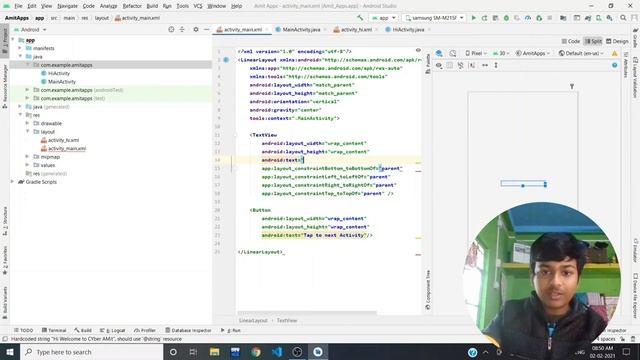Open the API 30 version dropdown

tap(501, 53)
